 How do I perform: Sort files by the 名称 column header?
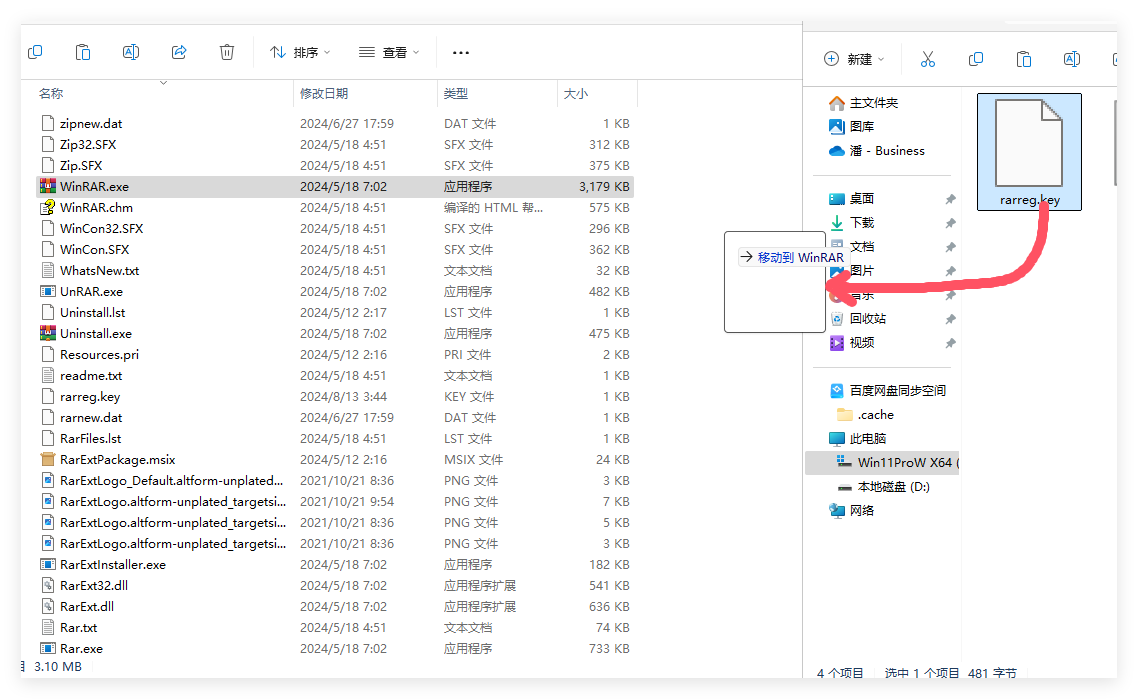point(51,94)
